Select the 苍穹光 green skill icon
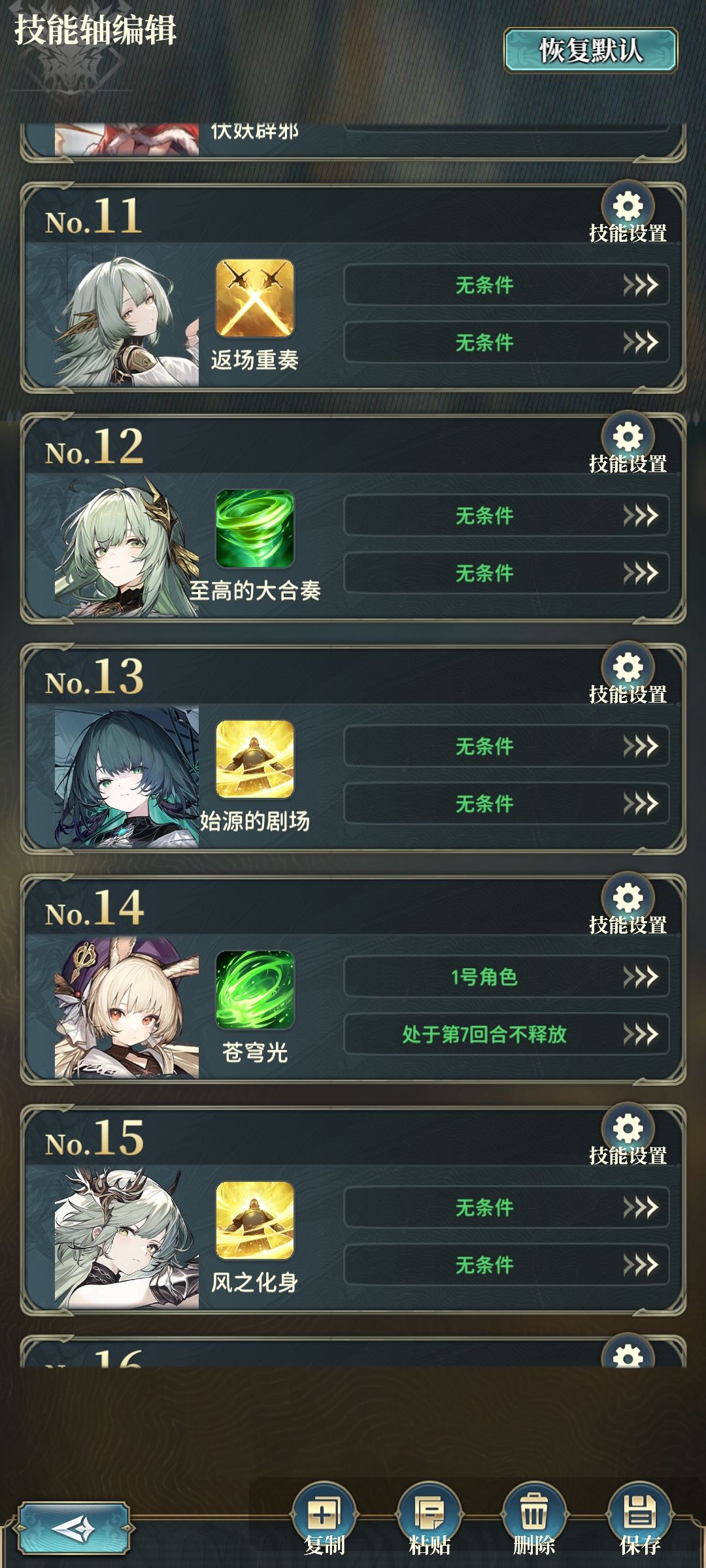Image resolution: width=706 pixels, height=1568 pixels. pyautogui.click(x=255, y=990)
